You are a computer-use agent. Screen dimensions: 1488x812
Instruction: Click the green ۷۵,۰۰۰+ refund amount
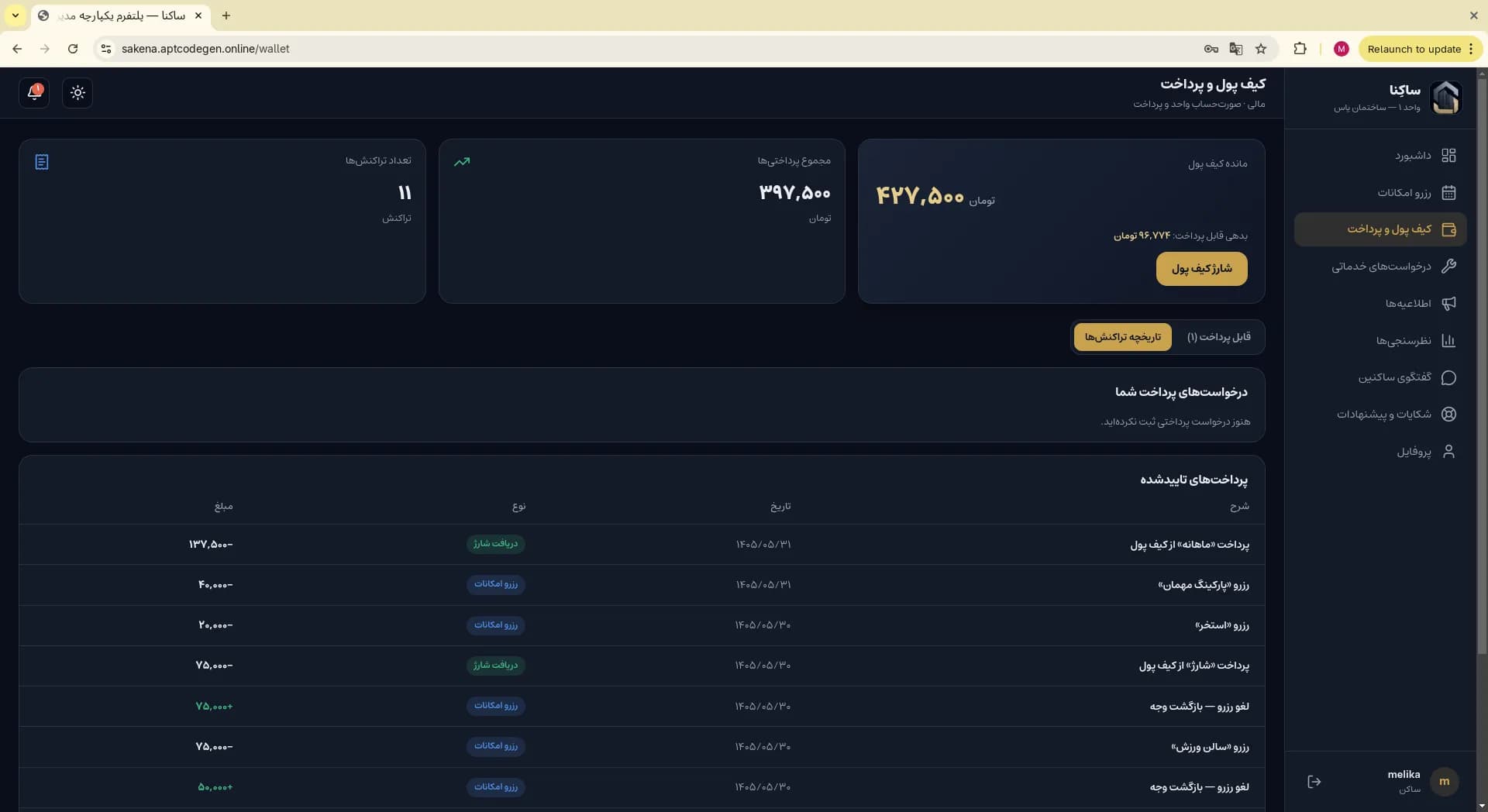[x=214, y=707]
